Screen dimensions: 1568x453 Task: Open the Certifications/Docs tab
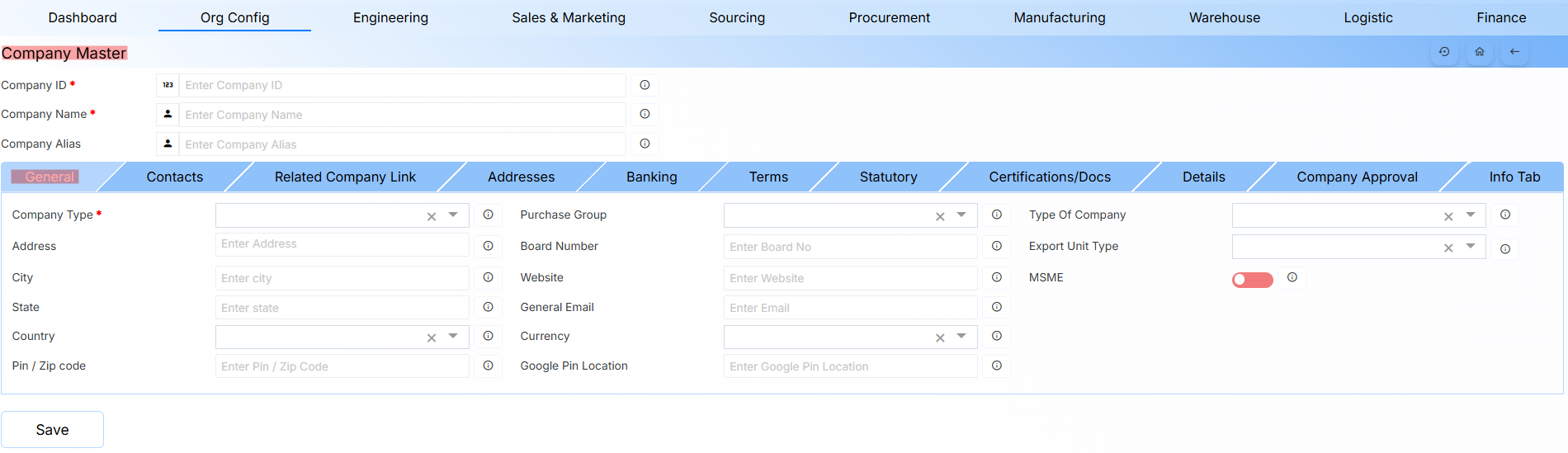pos(1050,177)
